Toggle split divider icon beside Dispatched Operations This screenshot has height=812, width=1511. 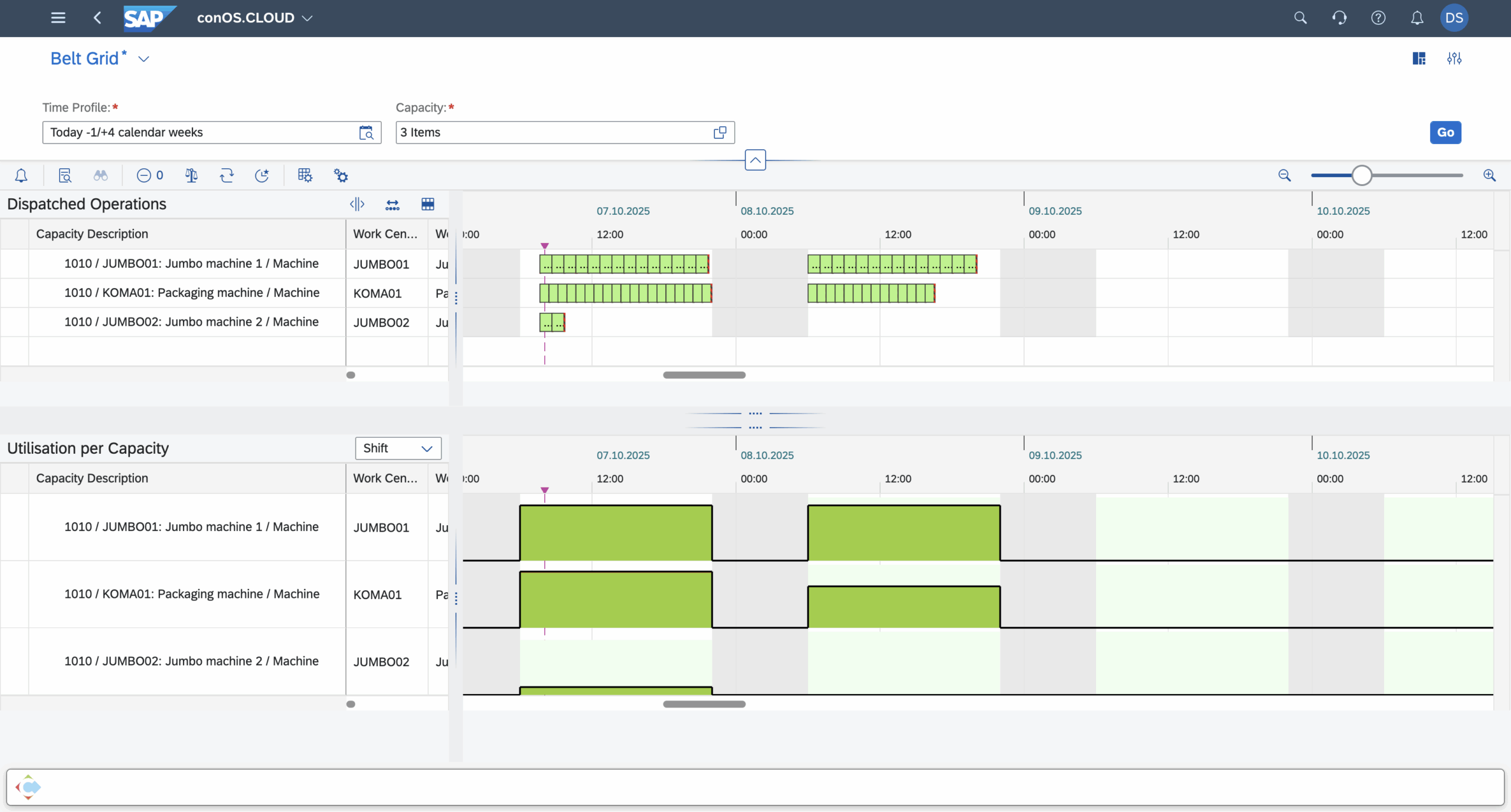click(x=357, y=204)
